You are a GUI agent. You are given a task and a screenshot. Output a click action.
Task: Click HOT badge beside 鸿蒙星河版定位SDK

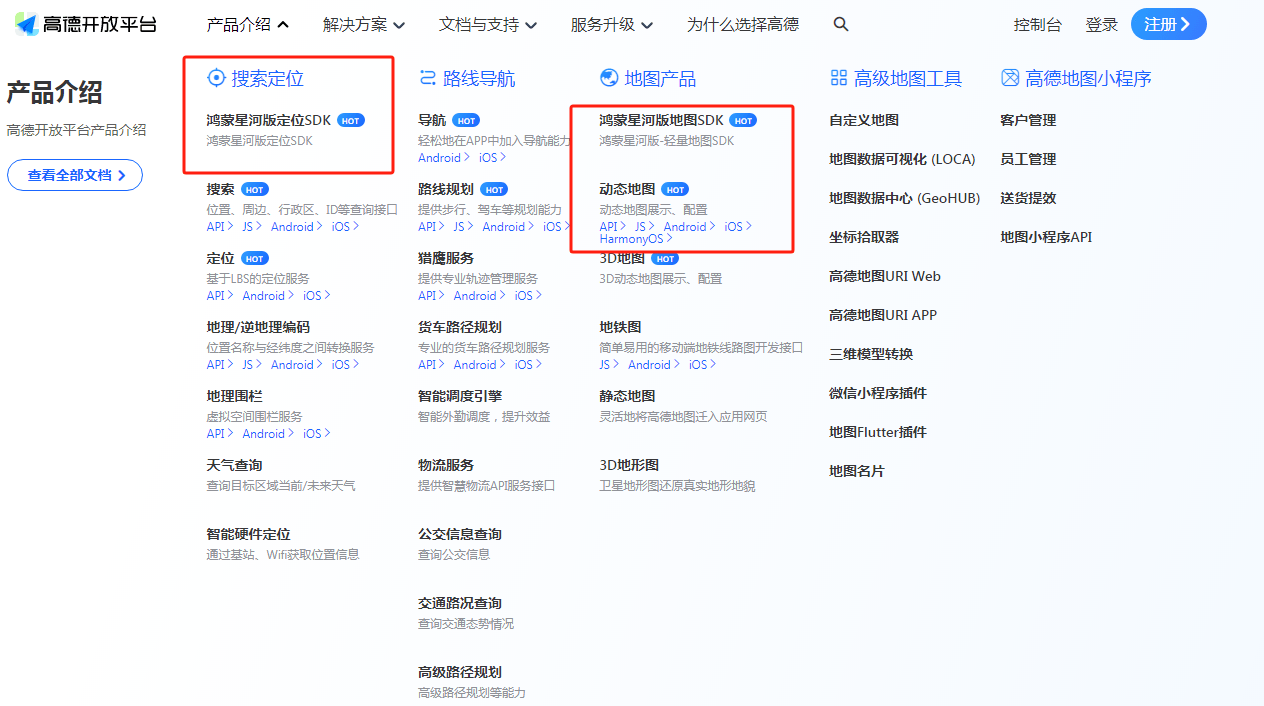(351, 121)
